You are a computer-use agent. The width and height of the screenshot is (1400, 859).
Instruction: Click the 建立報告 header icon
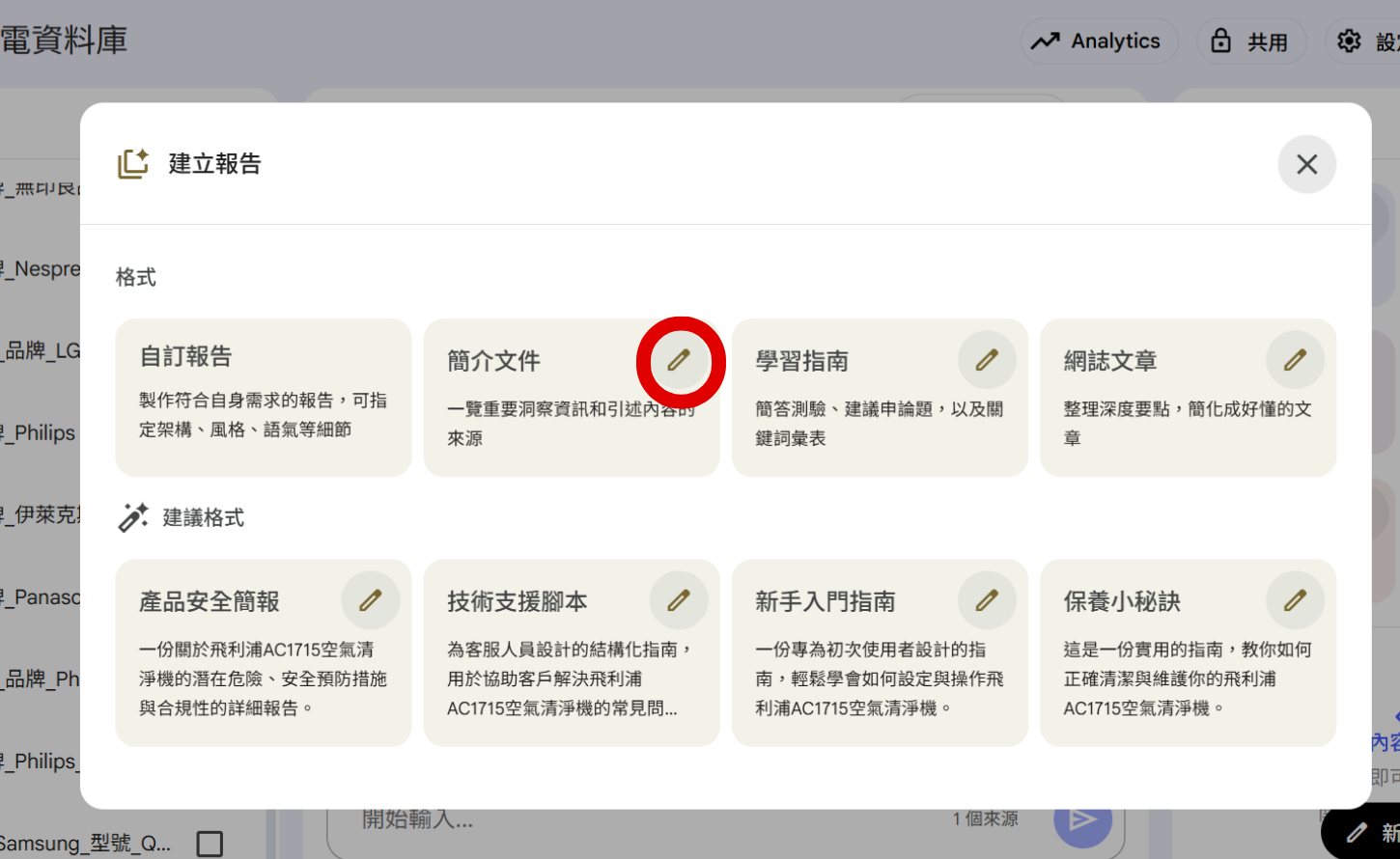tap(133, 163)
